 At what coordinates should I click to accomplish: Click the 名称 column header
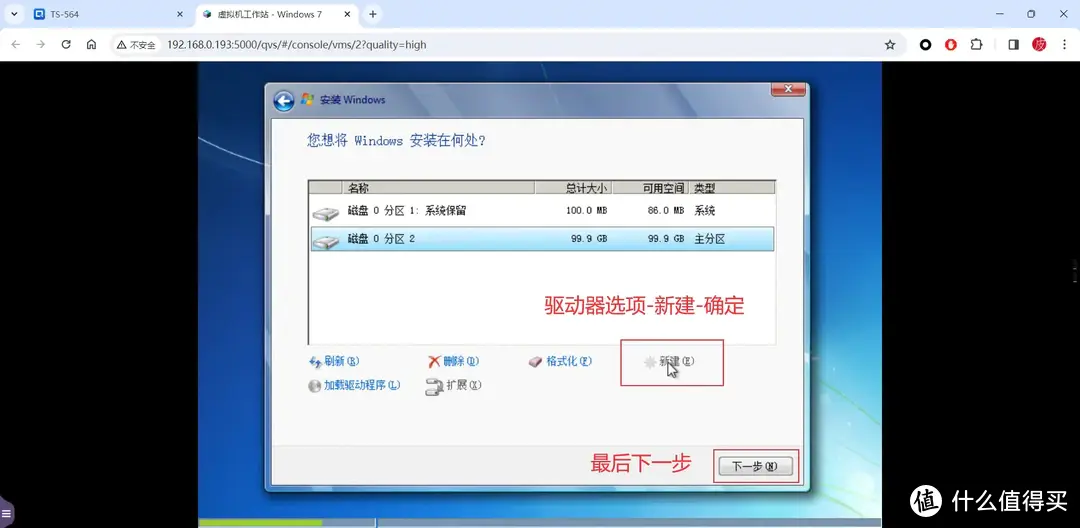point(438,187)
